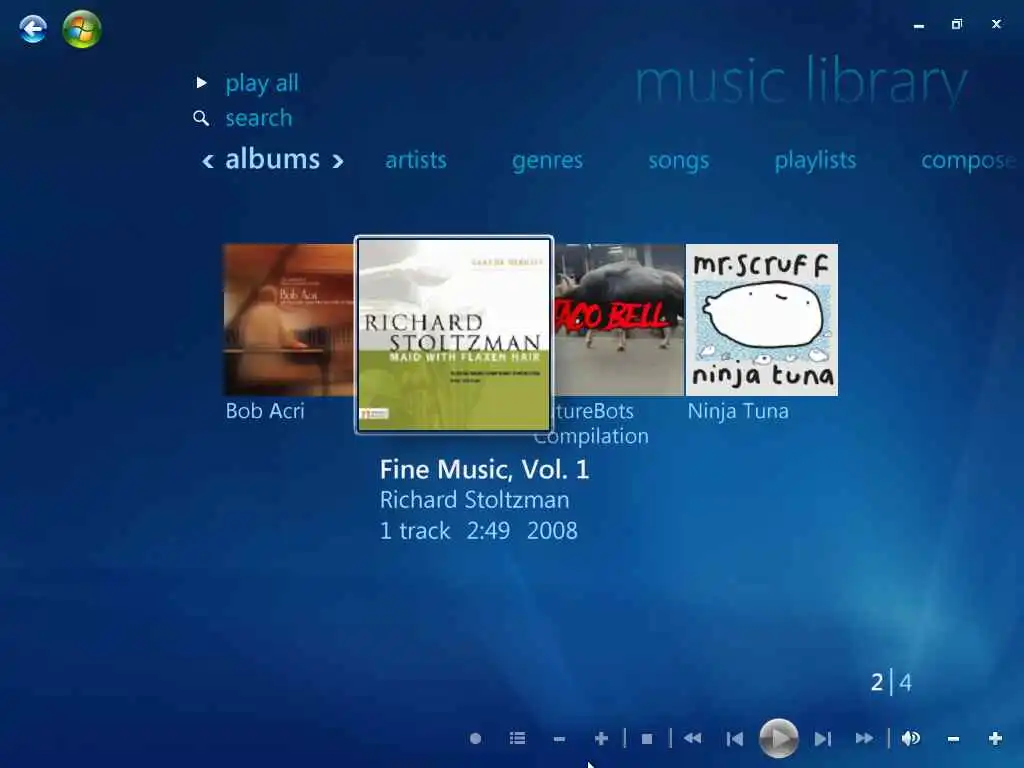Click channel up plus button
Screen dimensions: 1024x768
(601, 739)
